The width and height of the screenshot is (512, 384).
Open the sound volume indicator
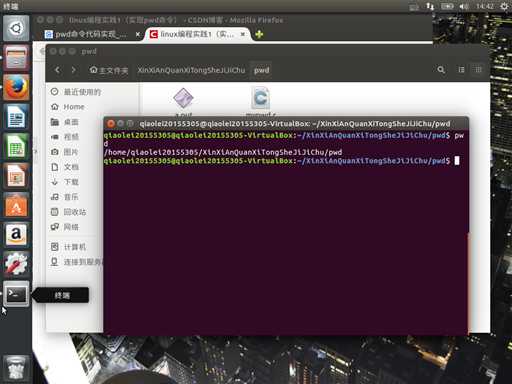pos(464,6)
